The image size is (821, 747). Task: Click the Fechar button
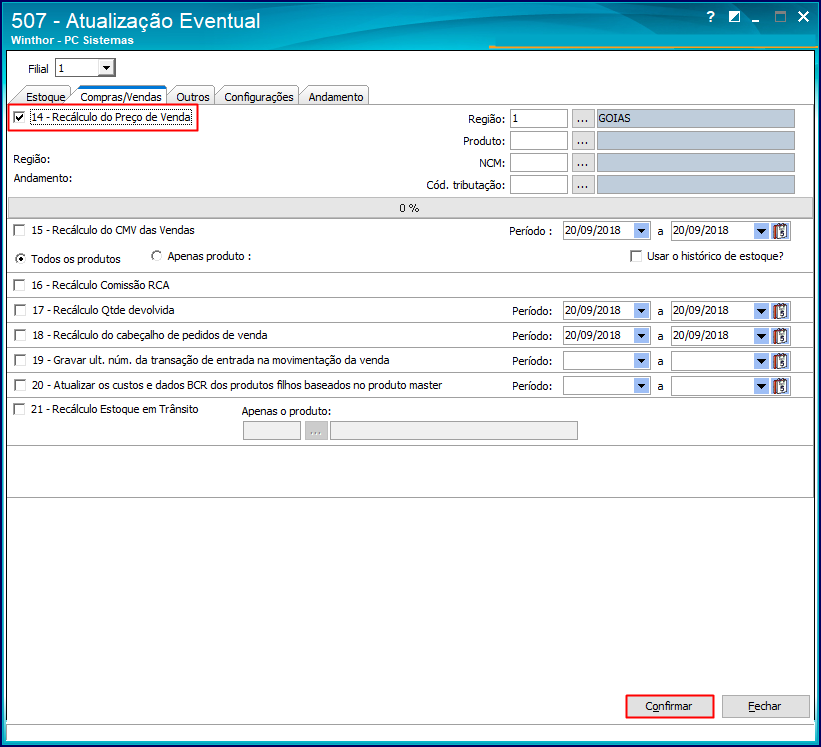click(x=765, y=707)
